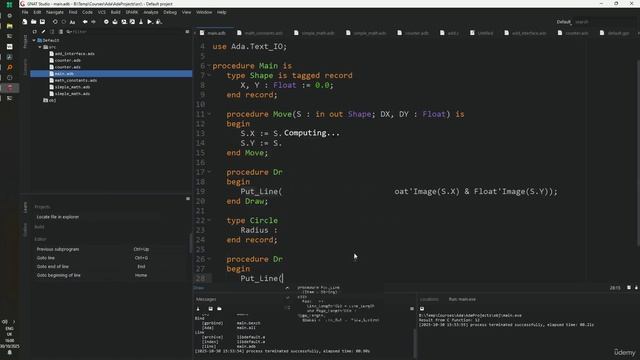Click the Redo toolbar icon
This screenshot has width=640, height=360.
coord(63,22)
